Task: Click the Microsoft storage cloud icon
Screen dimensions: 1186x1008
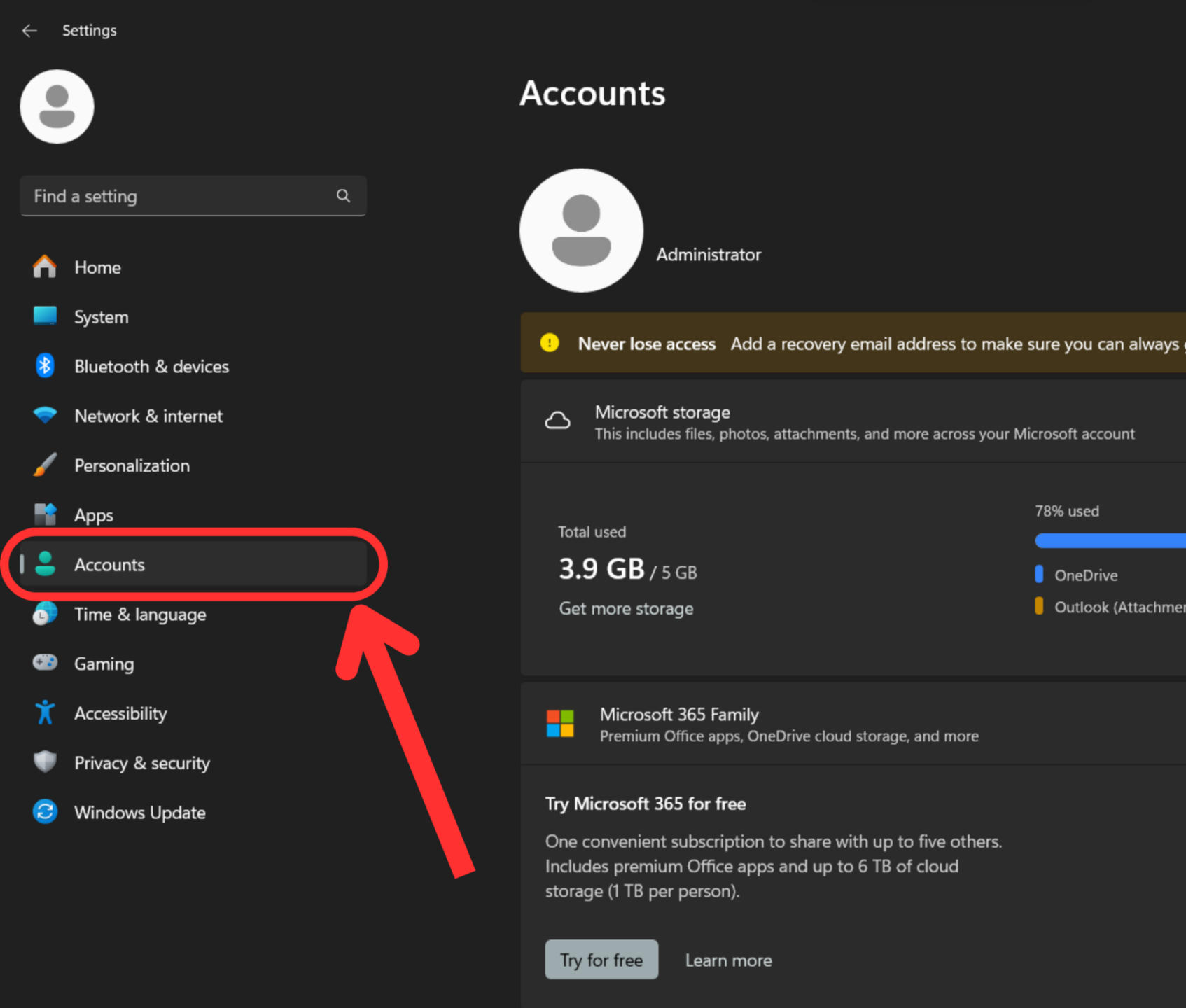Action: tap(559, 421)
